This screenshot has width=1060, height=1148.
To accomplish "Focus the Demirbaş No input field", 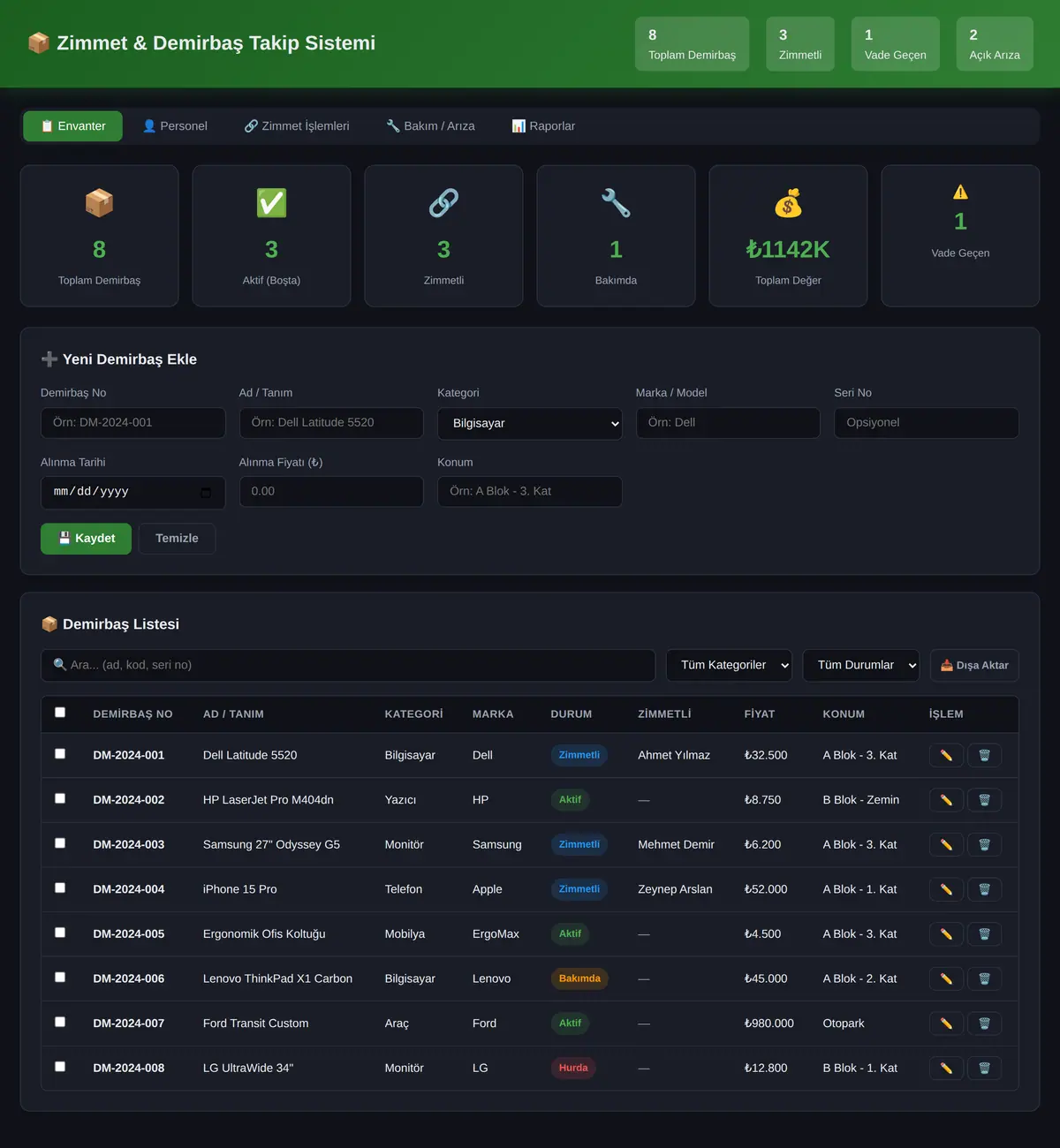I will click(x=133, y=423).
